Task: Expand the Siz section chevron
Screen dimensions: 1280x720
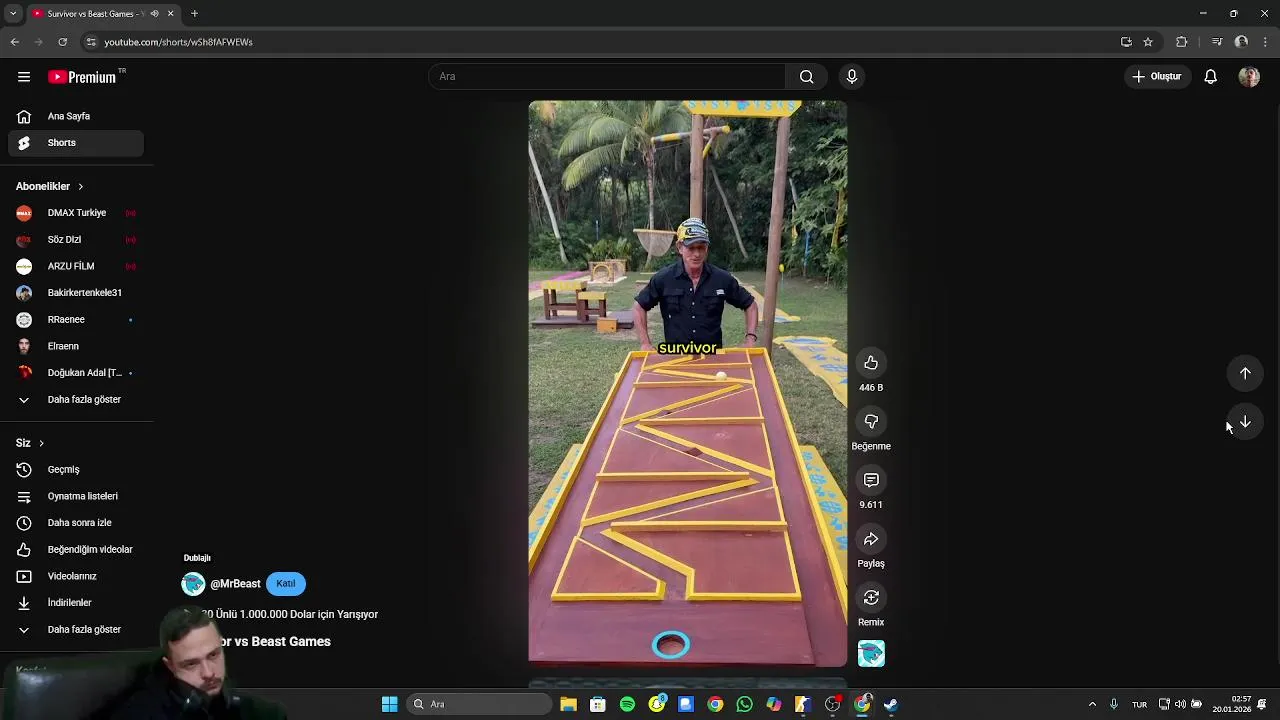Action: coord(41,443)
